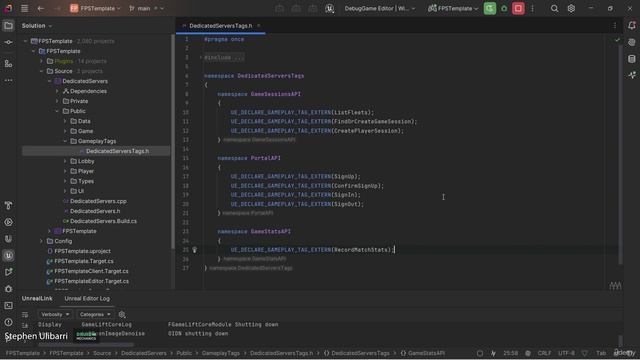The height and width of the screenshot is (360, 640).
Task: Collapse the Source folder
Action: pyautogui.click(x=41, y=71)
